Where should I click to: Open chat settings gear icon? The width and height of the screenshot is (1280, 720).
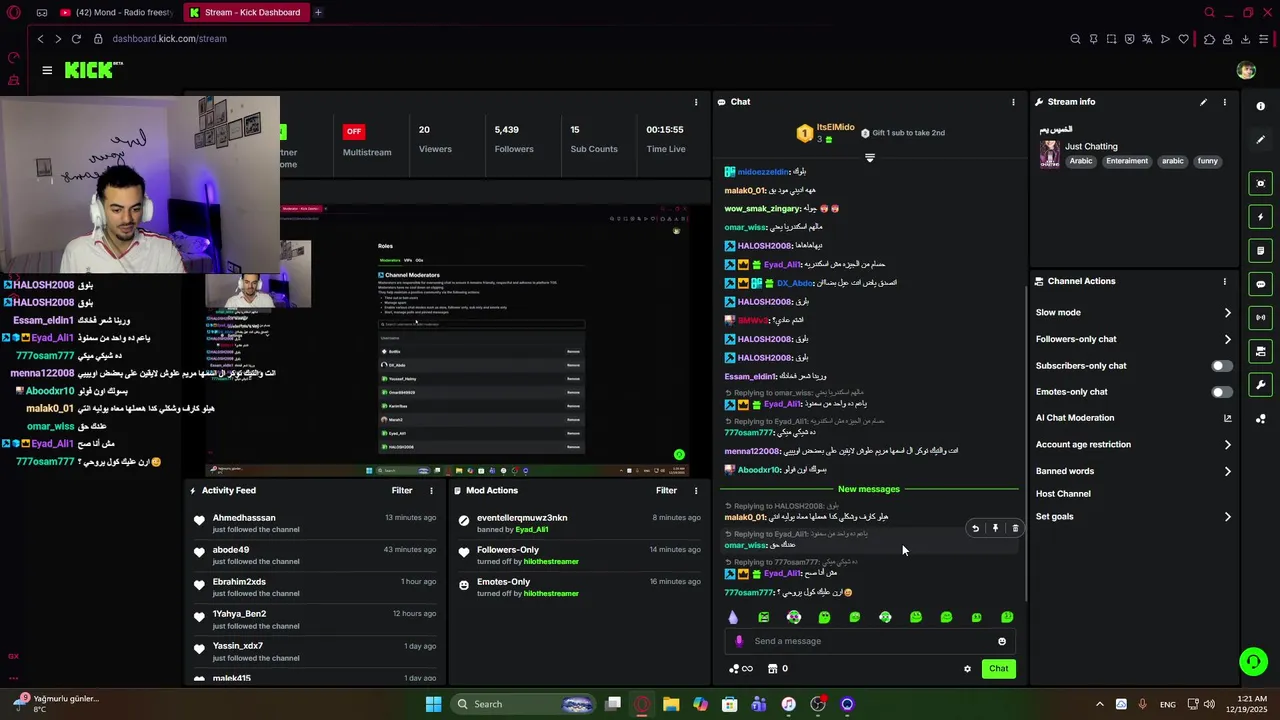967,669
